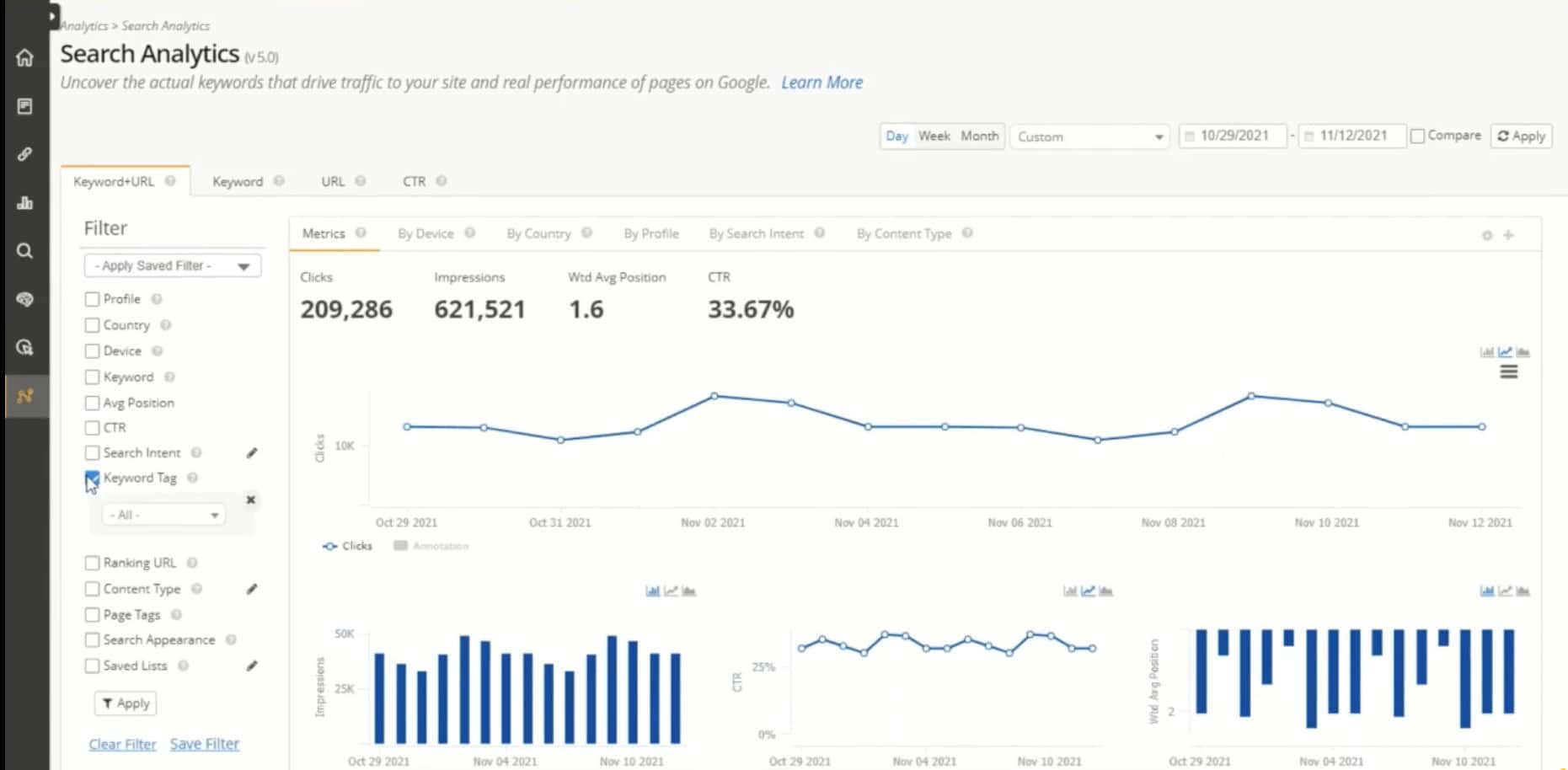Click help icon next to CTR tab

point(442,181)
